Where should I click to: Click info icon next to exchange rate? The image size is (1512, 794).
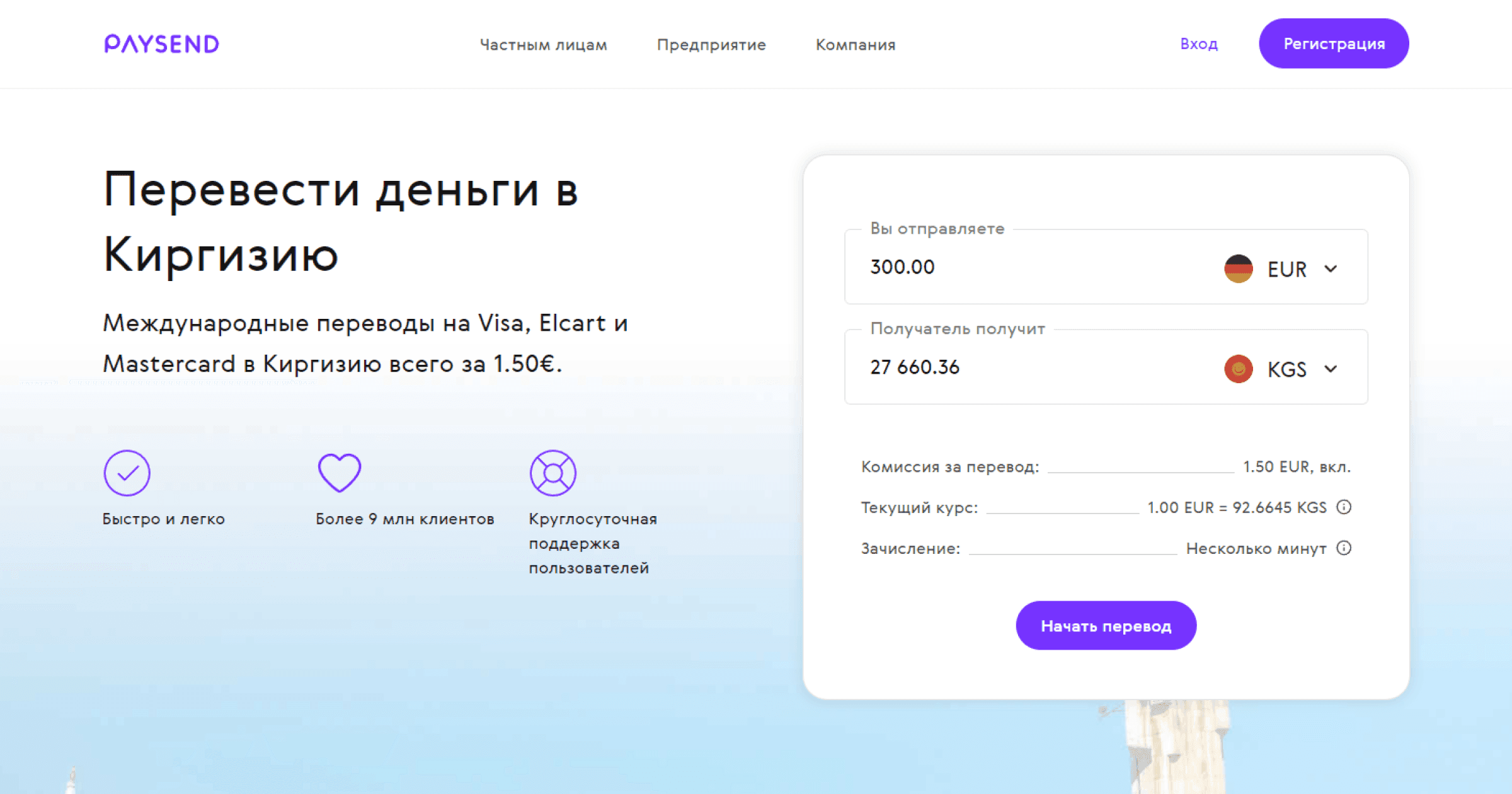click(x=1344, y=507)
